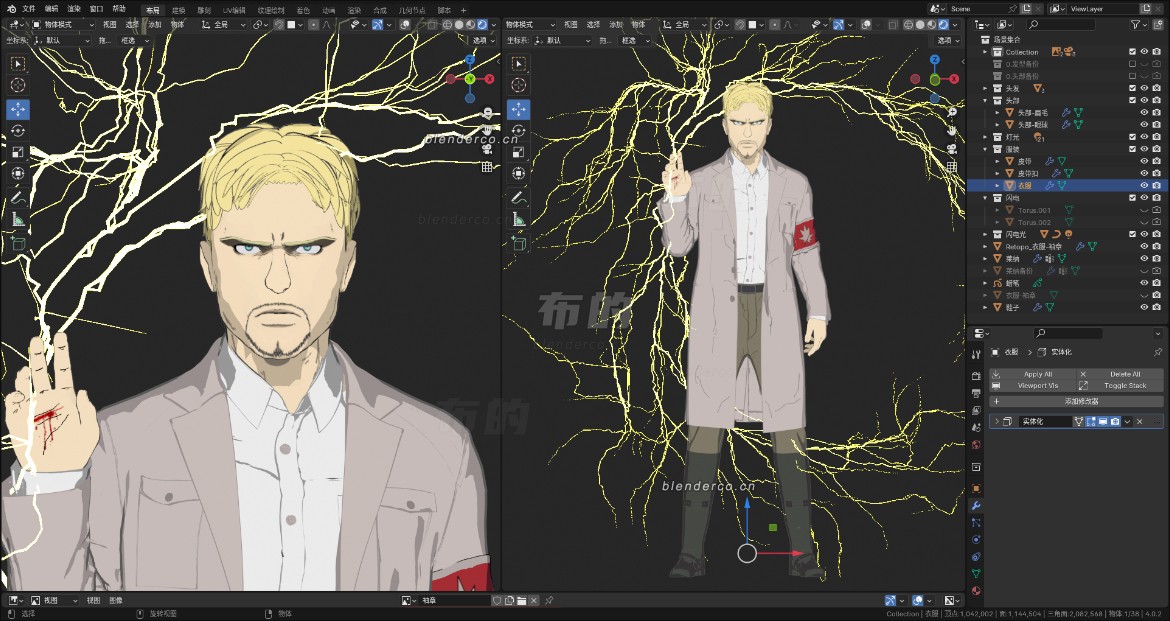
Task: Open the Modifiers properties tab wrench
Action: [x=976, y=505]
